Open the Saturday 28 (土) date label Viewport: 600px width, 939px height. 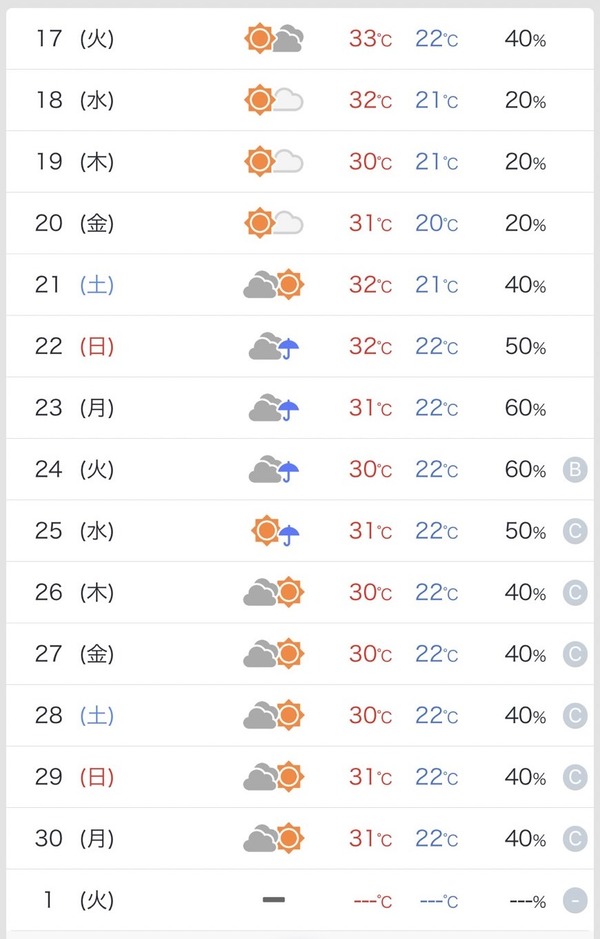[74, 716]
